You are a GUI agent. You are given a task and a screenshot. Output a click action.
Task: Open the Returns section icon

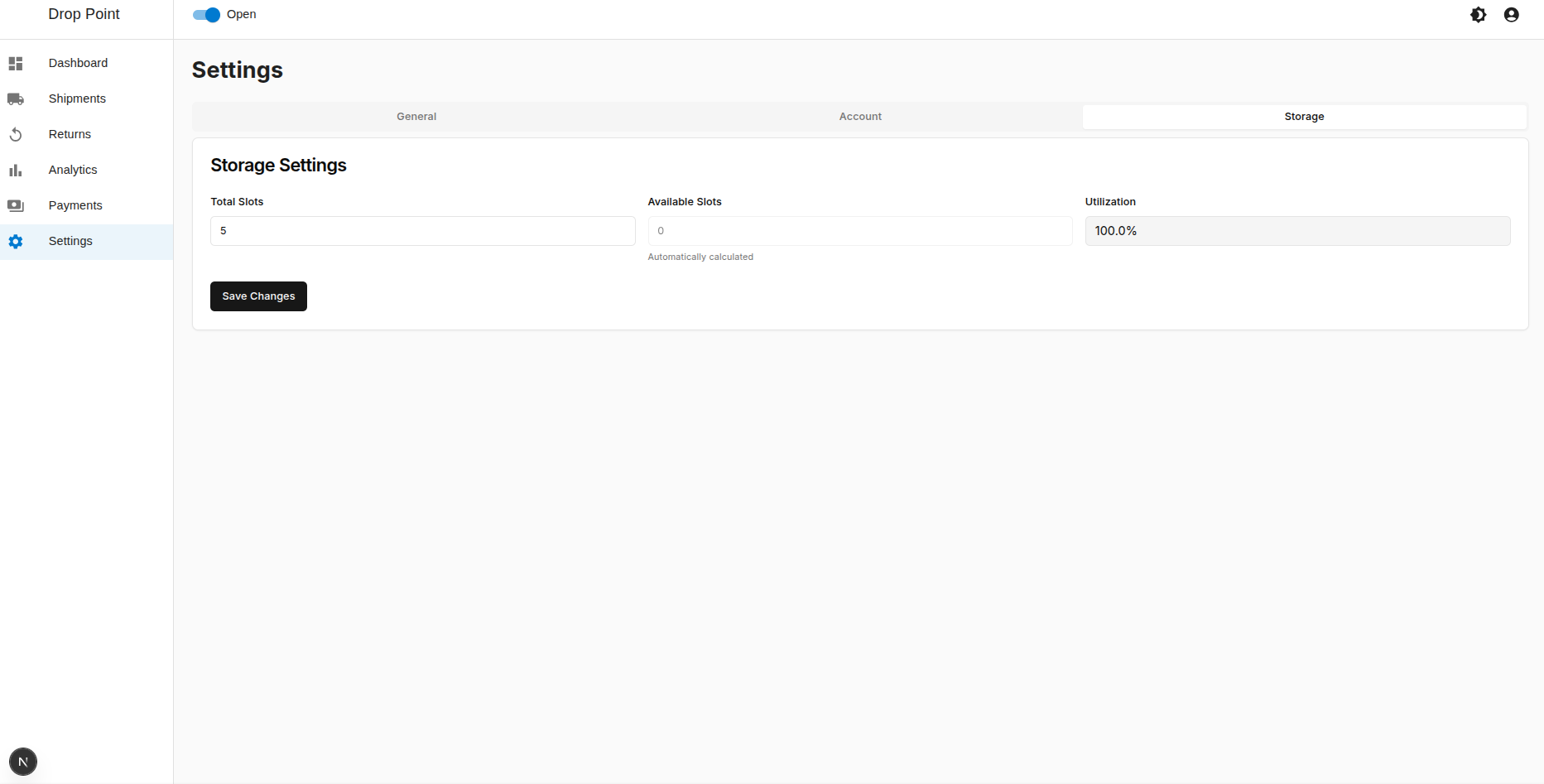[16, 133]
